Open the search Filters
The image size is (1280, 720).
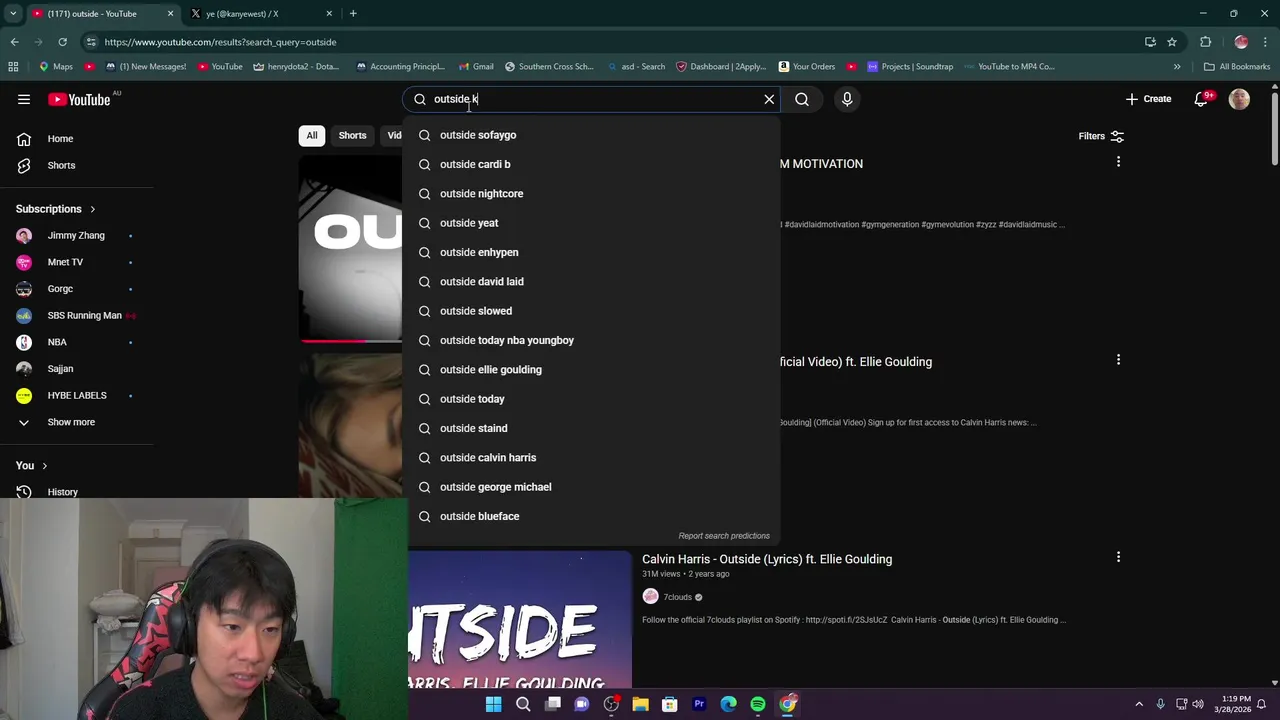(x=1101, y=136)
